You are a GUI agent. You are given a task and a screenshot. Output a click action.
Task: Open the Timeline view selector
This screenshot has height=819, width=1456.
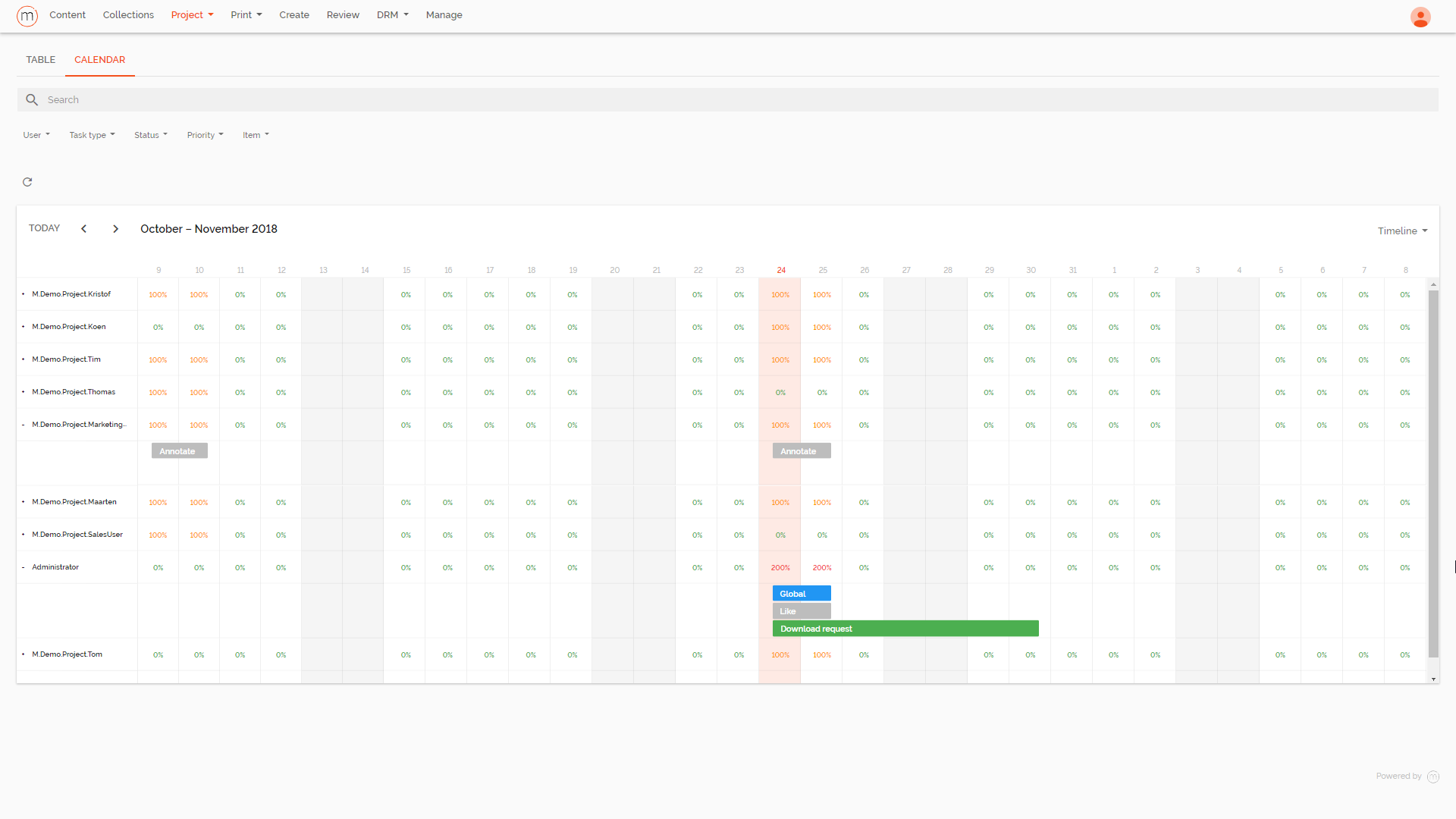pos(1401,231)
